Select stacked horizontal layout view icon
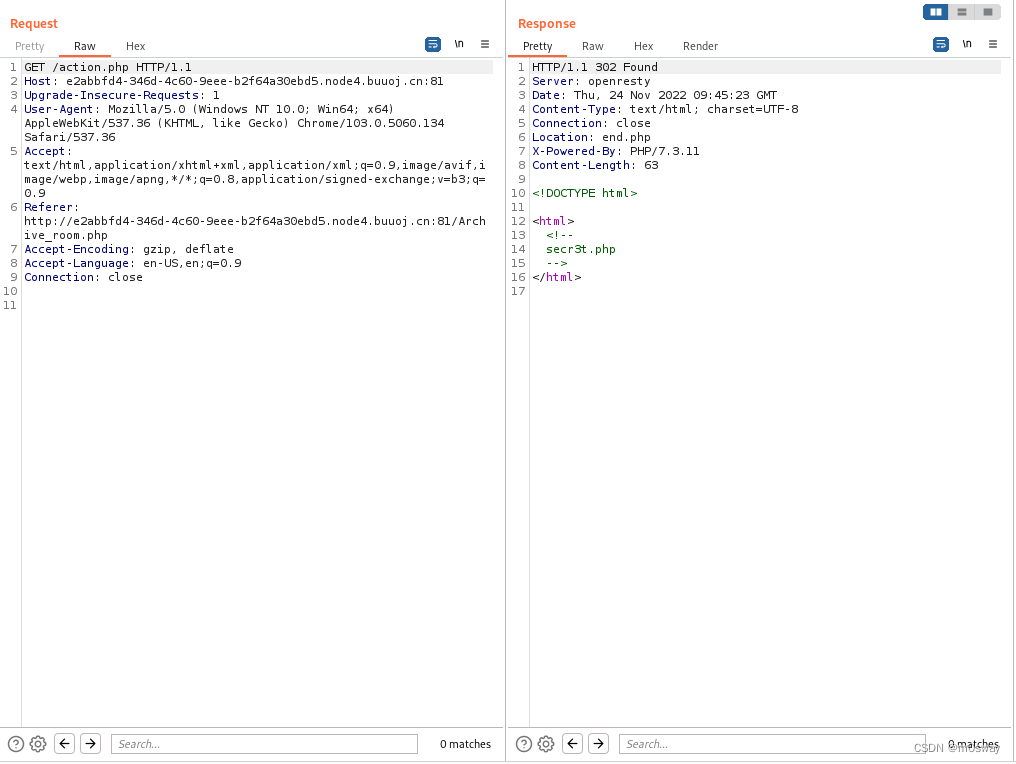Image resolution: width=1016 pixels, height=764 pixels. click(x=962, y=12)
